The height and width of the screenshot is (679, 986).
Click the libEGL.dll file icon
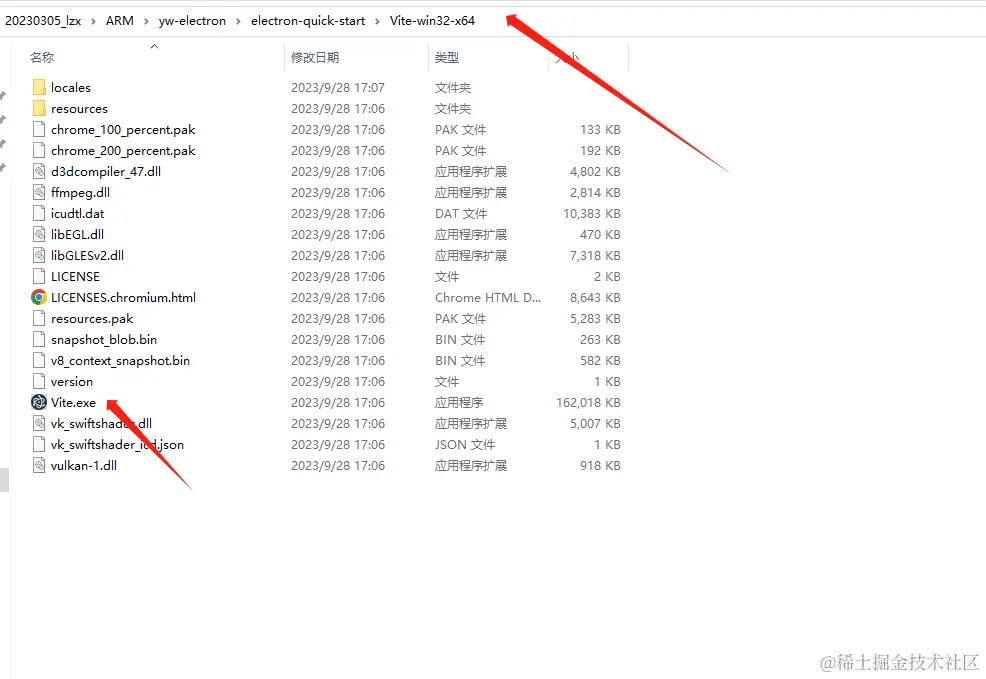click(39, 235)
